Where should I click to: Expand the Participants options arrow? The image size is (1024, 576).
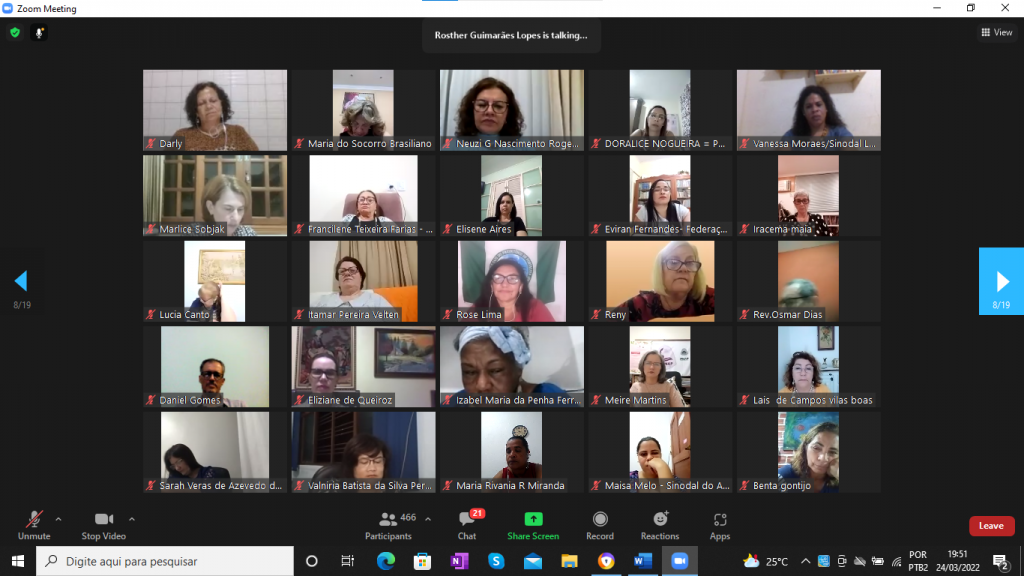[x=428, y=519]
